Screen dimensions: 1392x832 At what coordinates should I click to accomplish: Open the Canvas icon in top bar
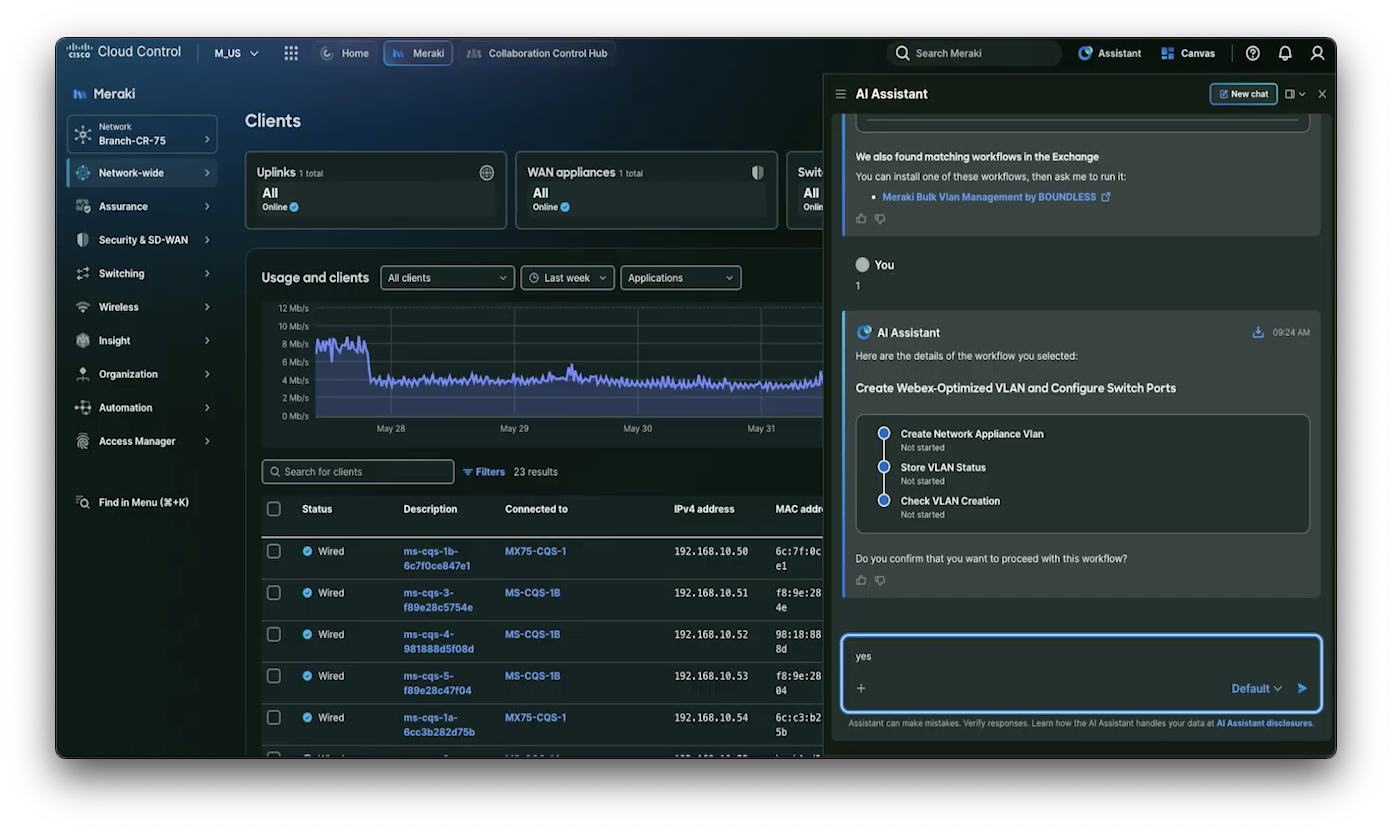pyautogui.click(x=1167, y=53)
